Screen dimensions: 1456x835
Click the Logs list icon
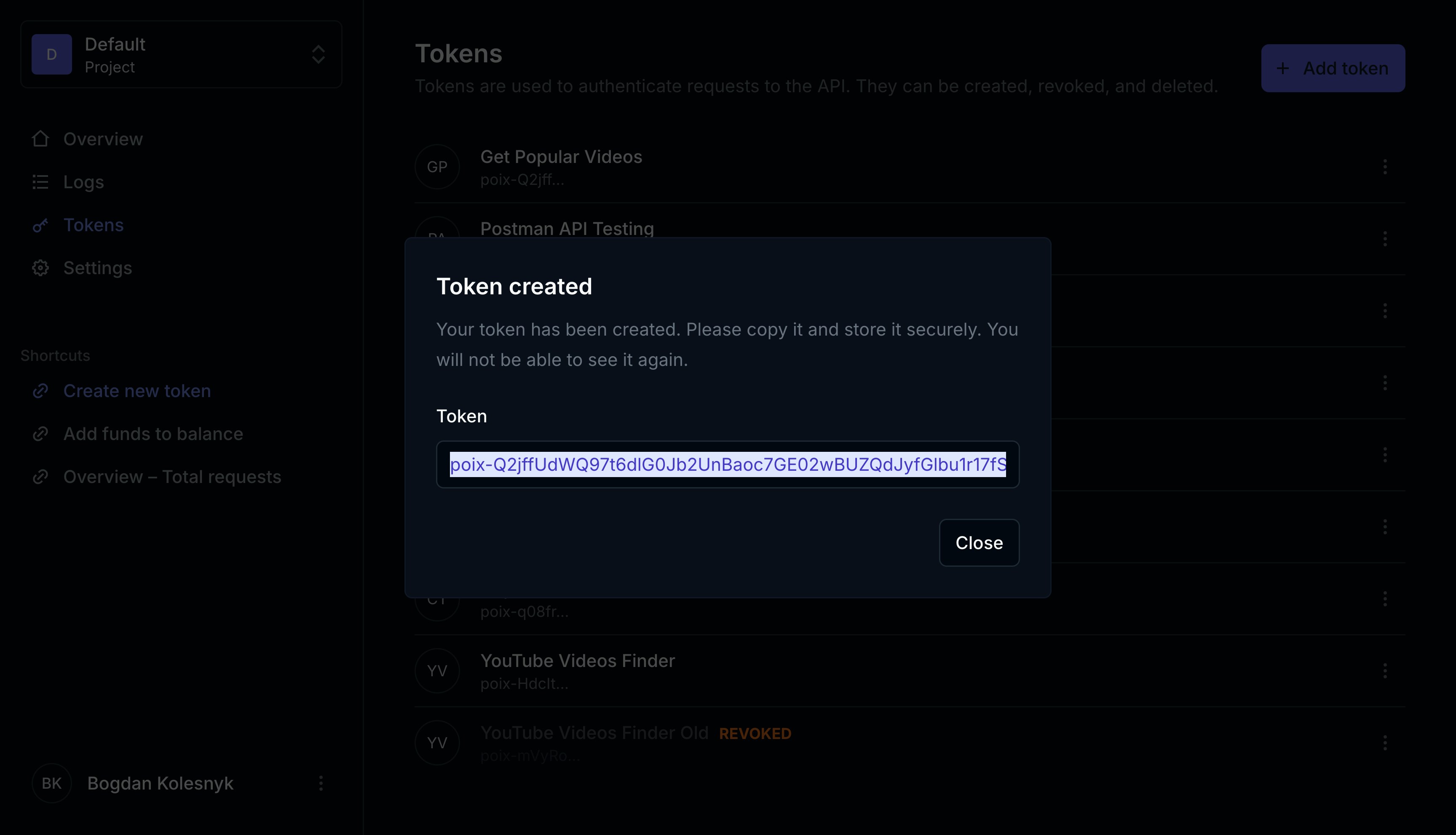[x=40, y=182]
